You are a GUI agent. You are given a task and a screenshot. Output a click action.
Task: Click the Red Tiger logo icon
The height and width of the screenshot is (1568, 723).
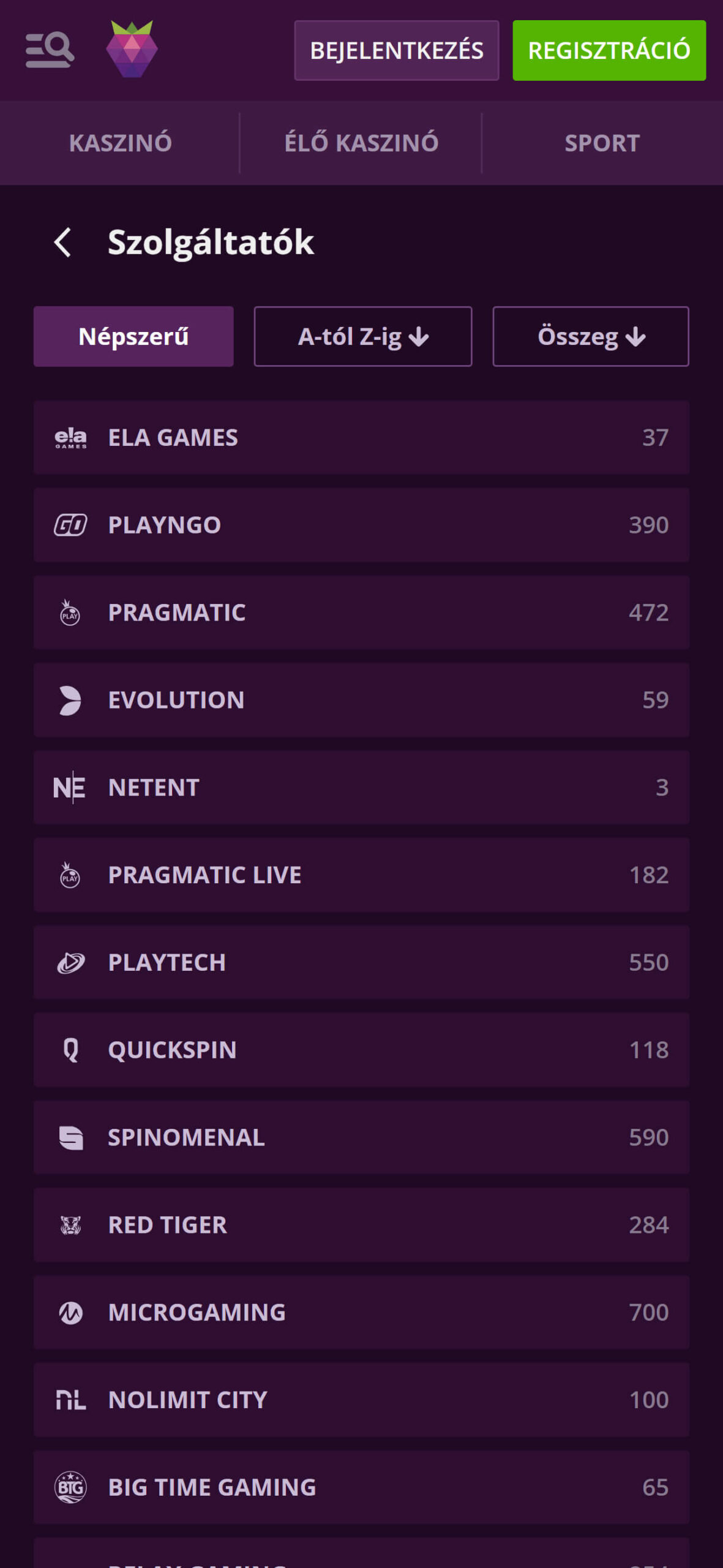70,1225
